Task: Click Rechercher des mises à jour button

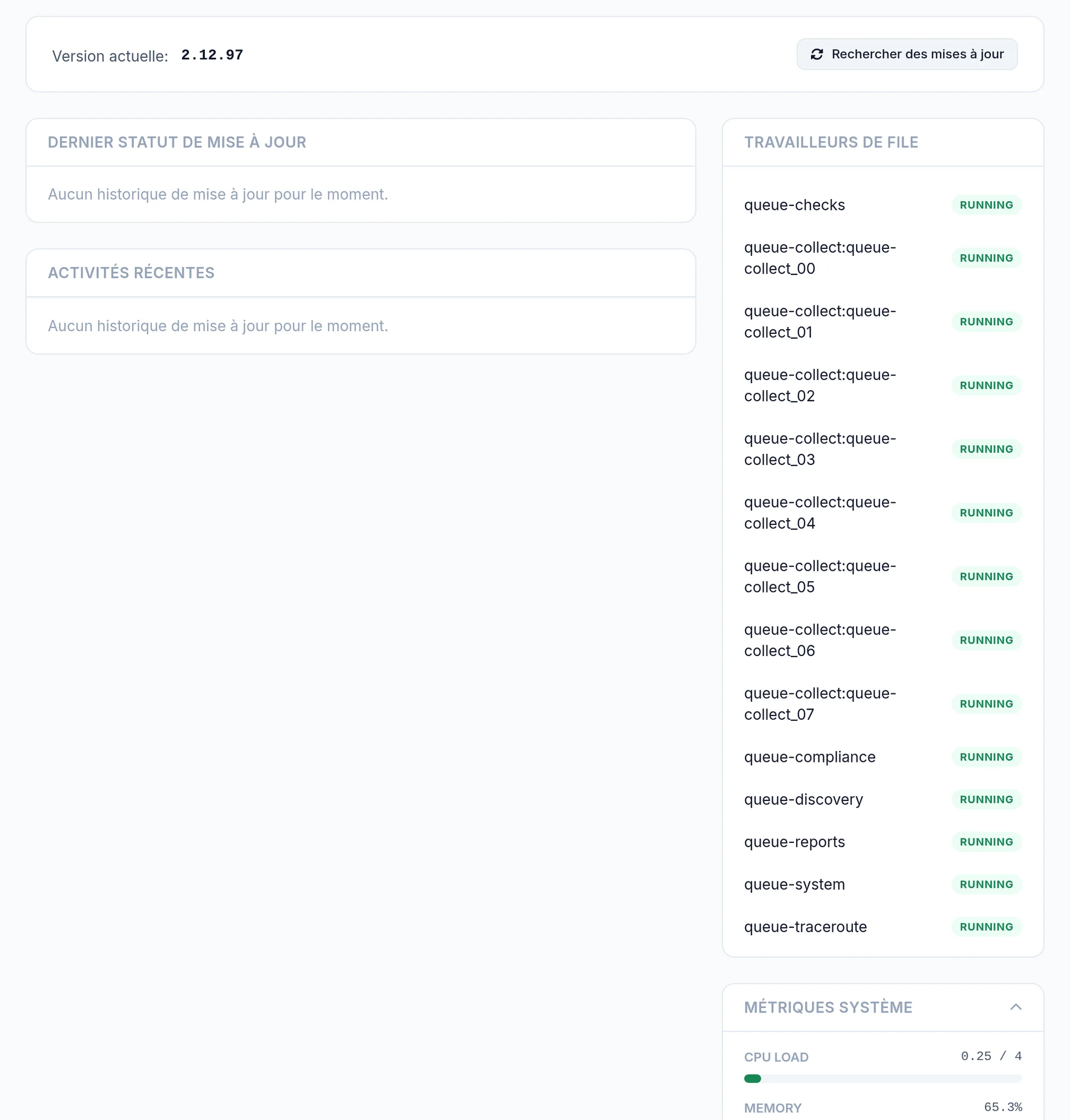Action: click(x=907, y=54)
